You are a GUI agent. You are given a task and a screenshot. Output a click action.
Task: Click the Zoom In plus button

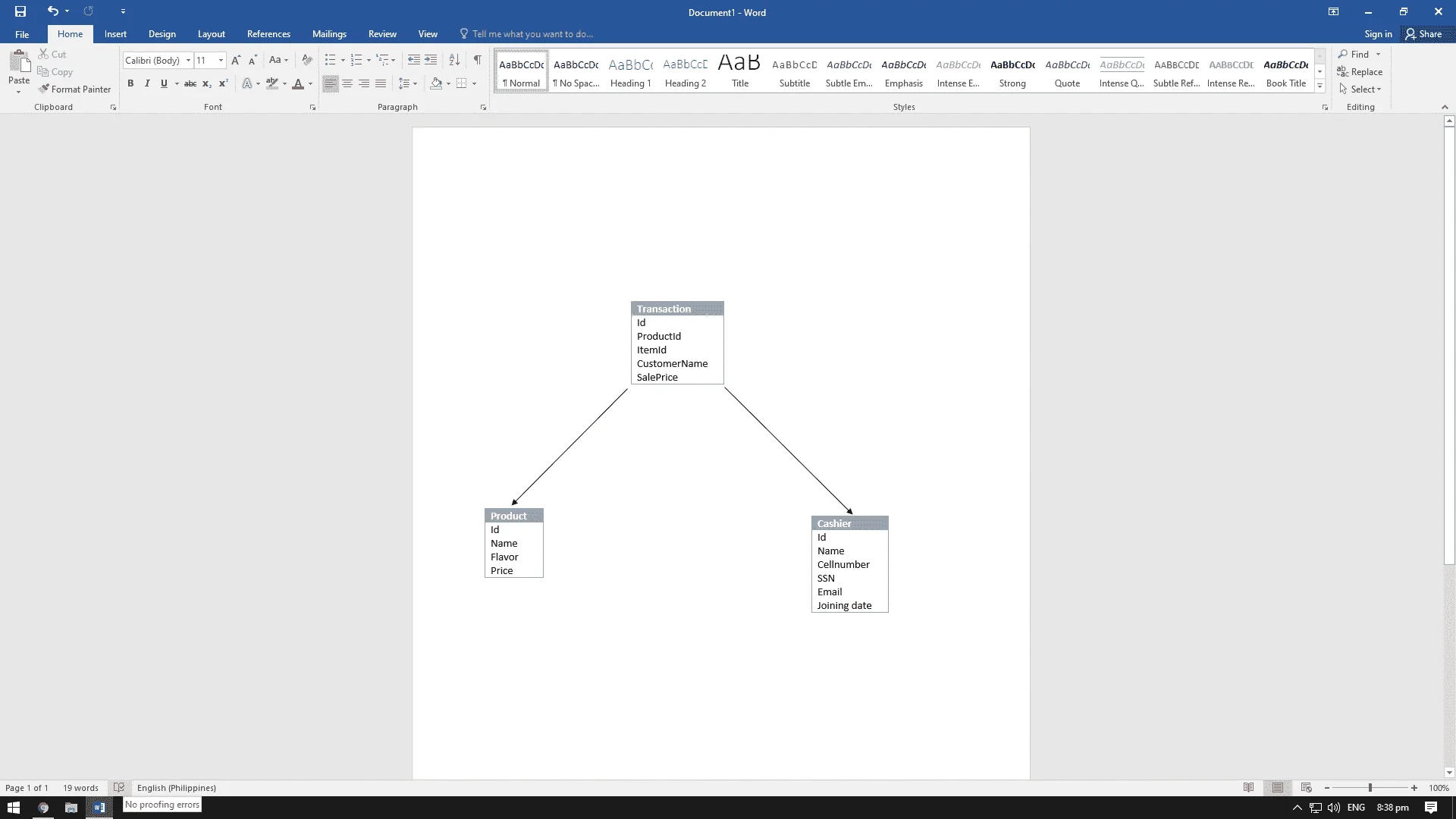coord(1414,788)
